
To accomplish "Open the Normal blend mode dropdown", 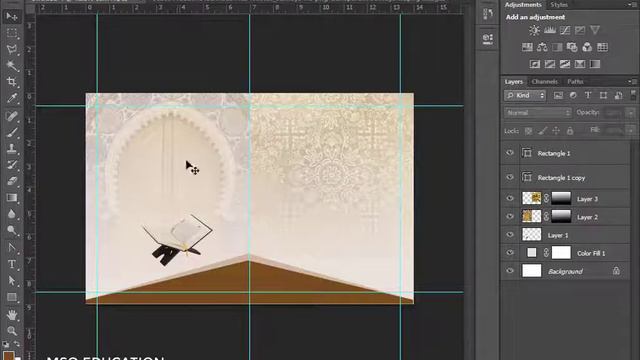I will [538, 113].
